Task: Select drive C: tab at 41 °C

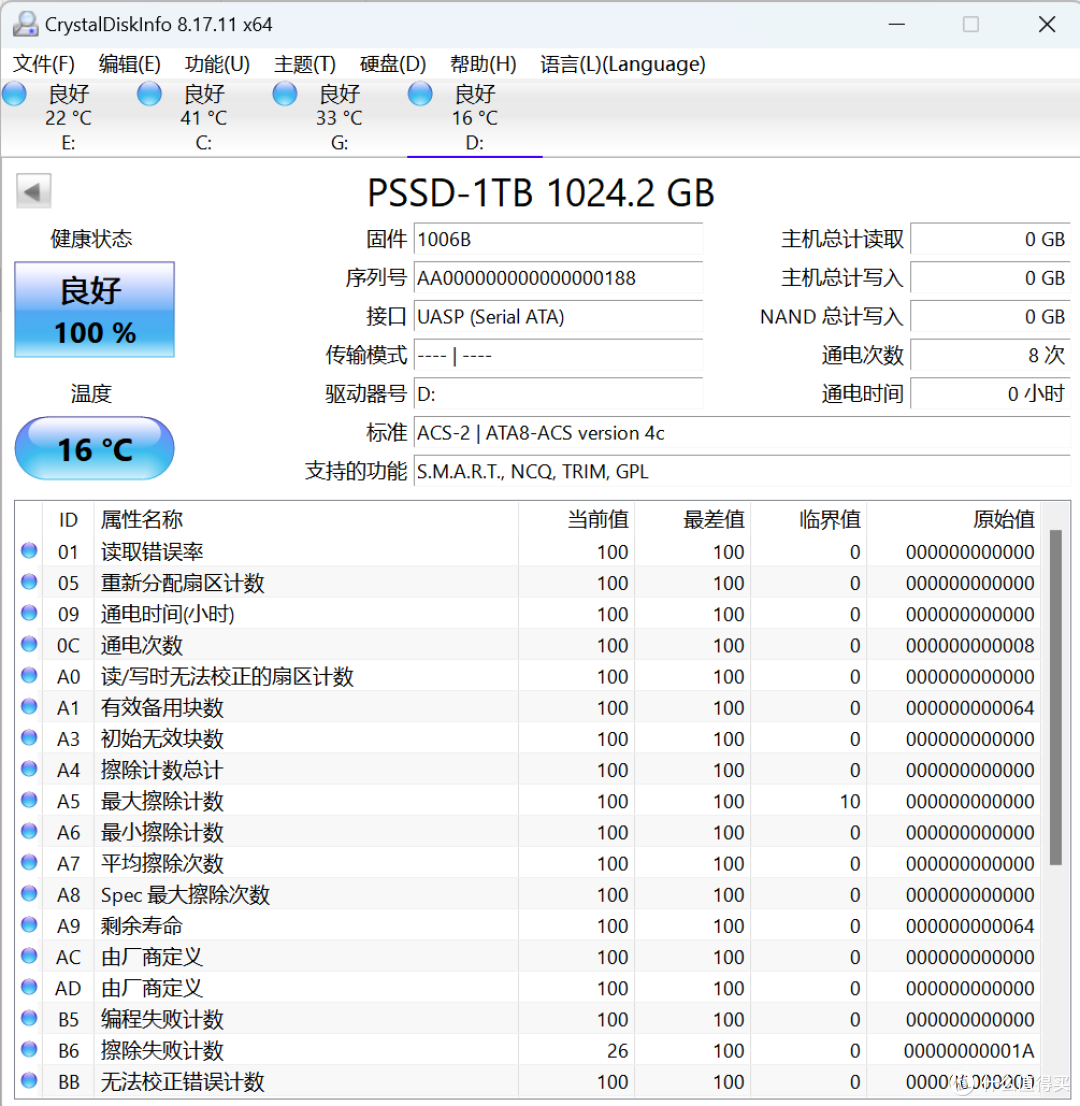Action: pyautogui.click(x=203, y=118)
